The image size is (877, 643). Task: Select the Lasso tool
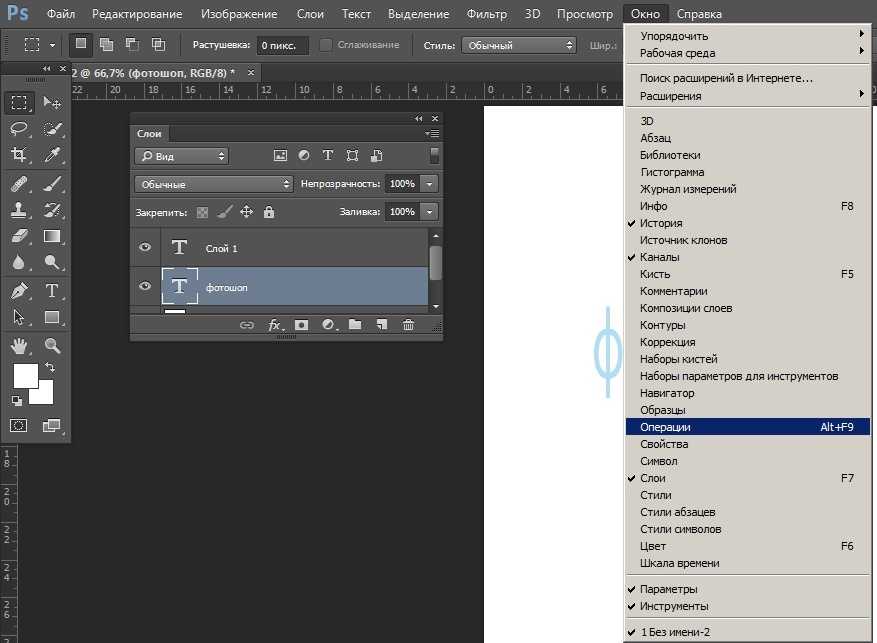point(19,129)
